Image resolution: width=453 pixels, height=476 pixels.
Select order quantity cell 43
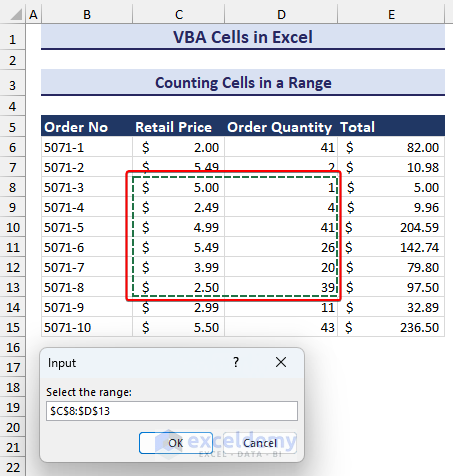coord(281,327)
